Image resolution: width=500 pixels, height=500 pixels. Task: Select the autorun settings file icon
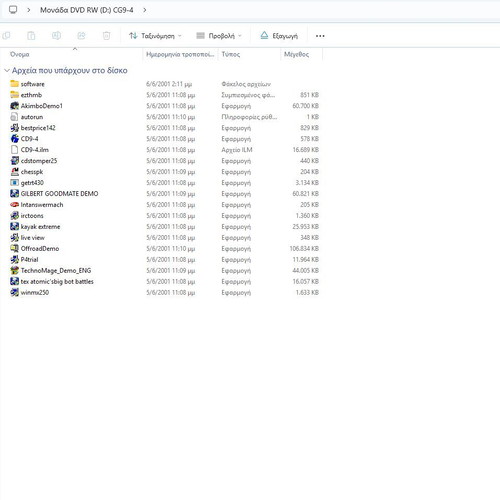[14, 117]
